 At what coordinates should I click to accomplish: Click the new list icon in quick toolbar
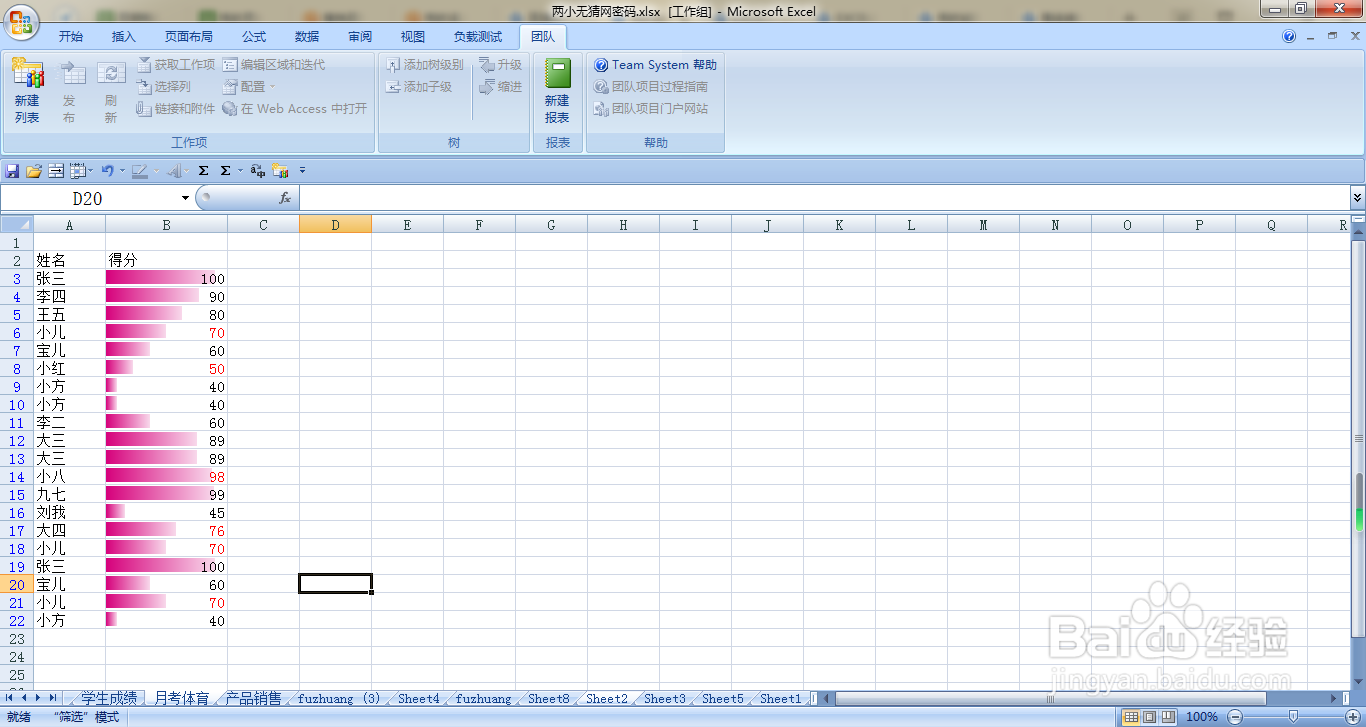pyautogui.click(x=280, y=171)
